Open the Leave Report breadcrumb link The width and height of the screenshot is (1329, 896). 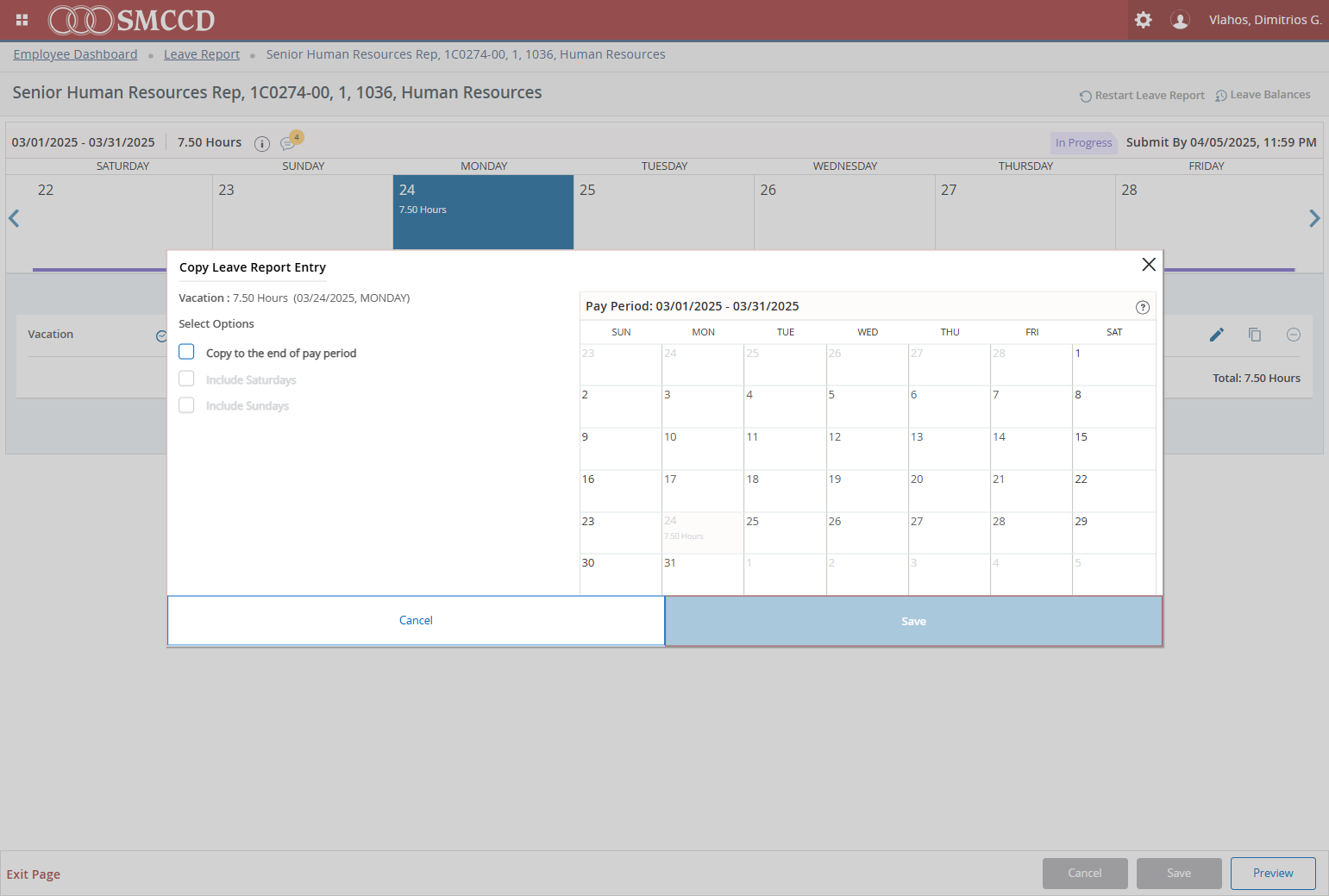point(202,54)
